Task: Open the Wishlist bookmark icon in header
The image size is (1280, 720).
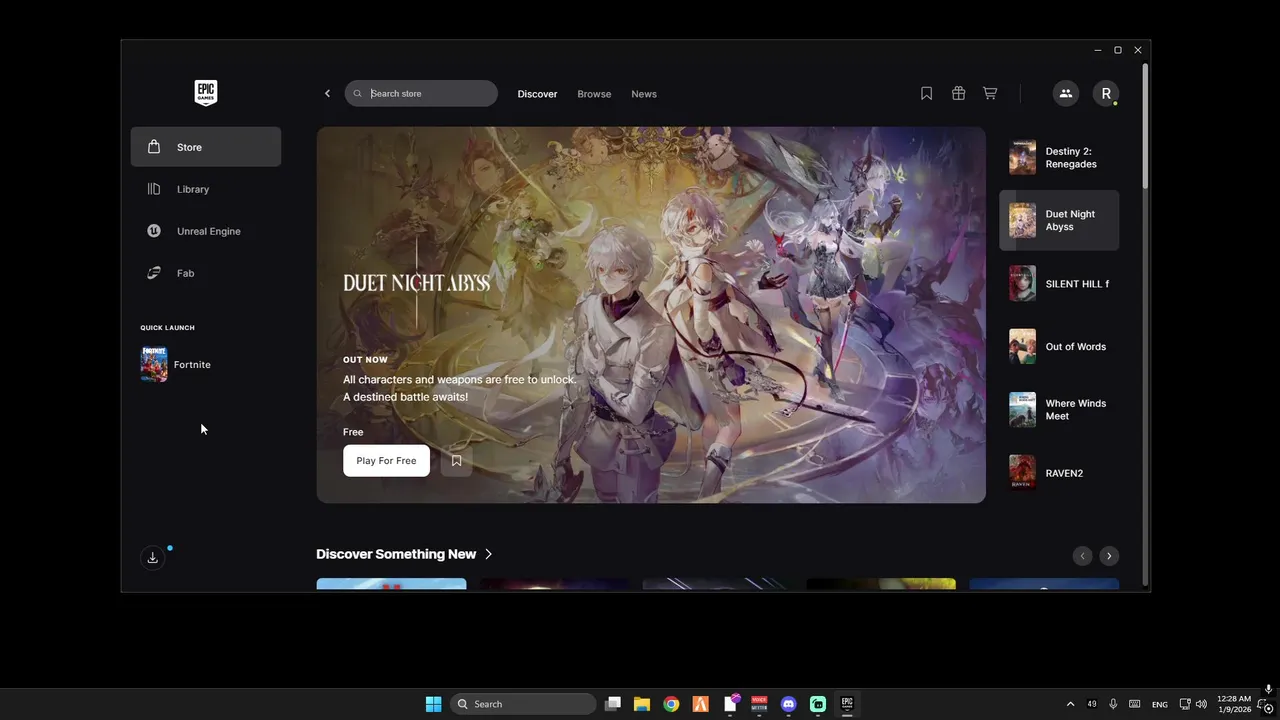Action: (x=927, y=93)
